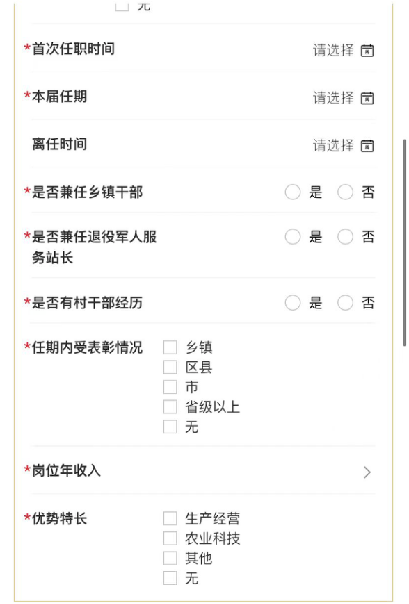
Task: Select 是 for 是否兼任退役军人服务站长
Action: tap(292, 237)
